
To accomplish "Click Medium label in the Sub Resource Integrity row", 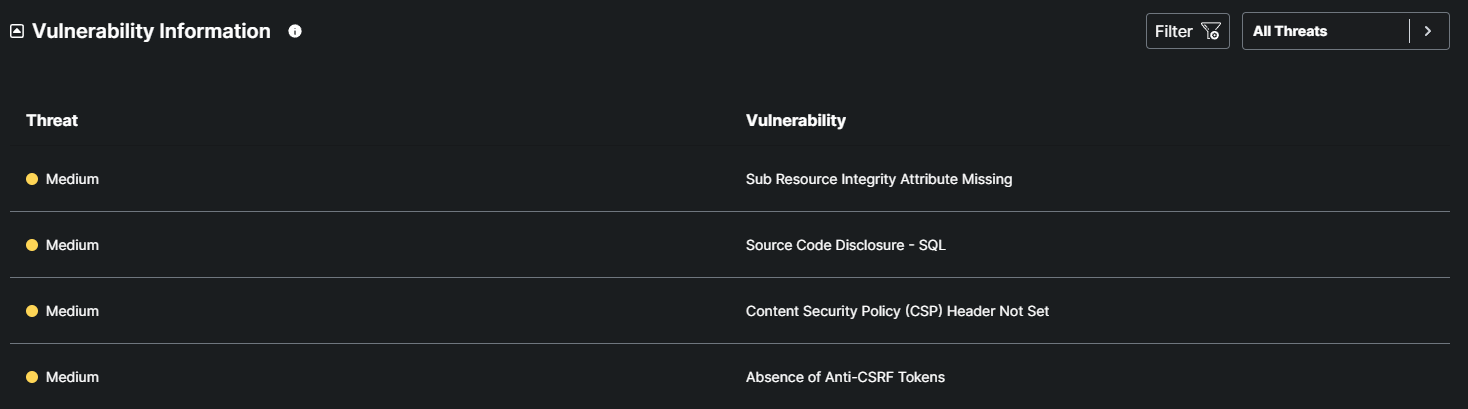I will [x=72, y=179].
